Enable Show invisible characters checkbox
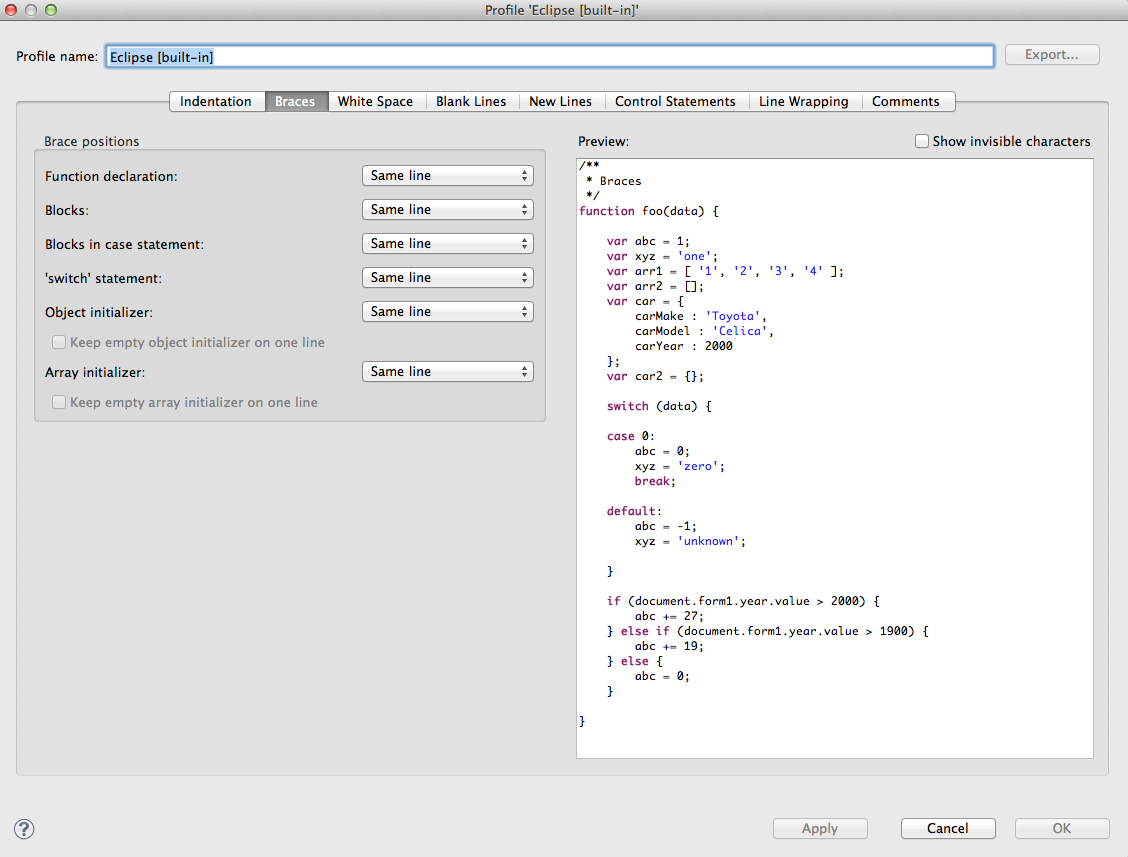1128x857 pixels. tap(922, 142)
